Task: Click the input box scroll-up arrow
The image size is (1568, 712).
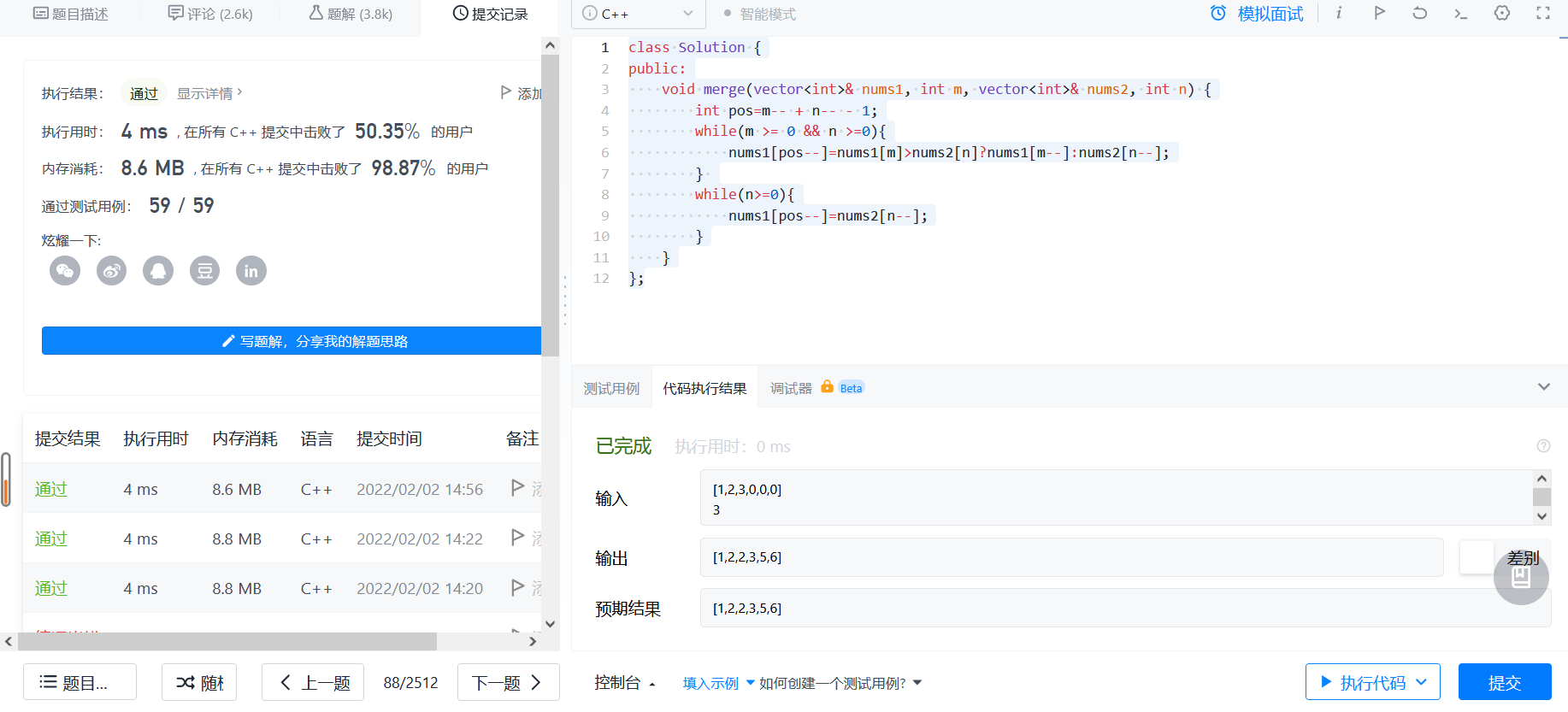Action: click(x=1541, y=479)
